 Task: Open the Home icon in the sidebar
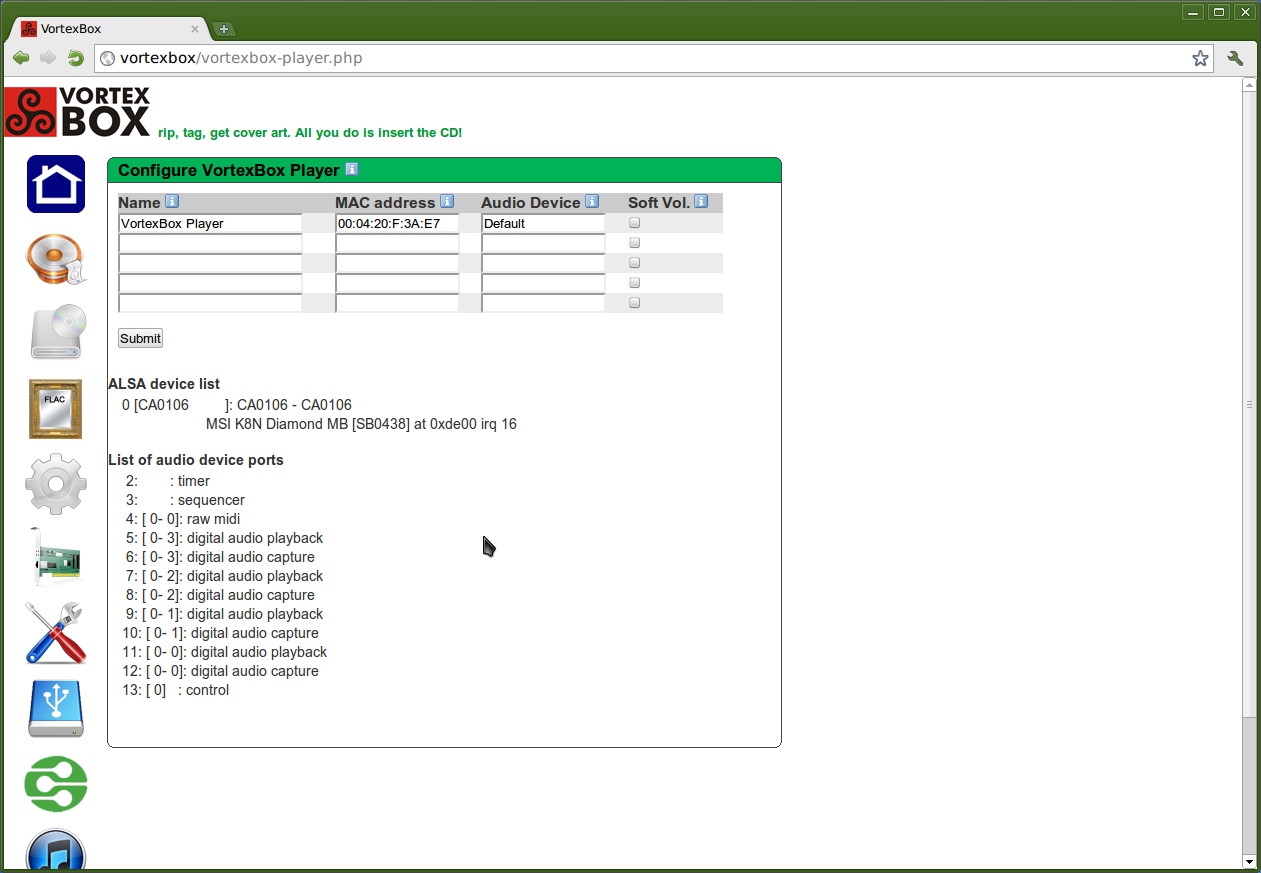56,184
